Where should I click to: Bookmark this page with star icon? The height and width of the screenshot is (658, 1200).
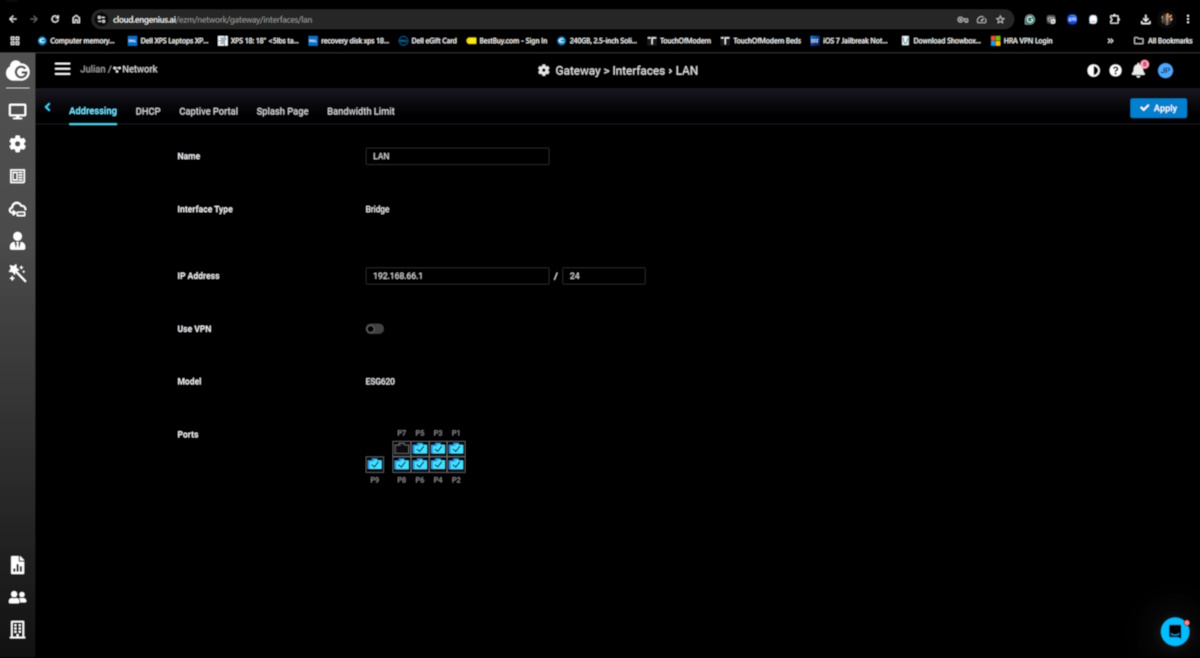point(1000,19)
